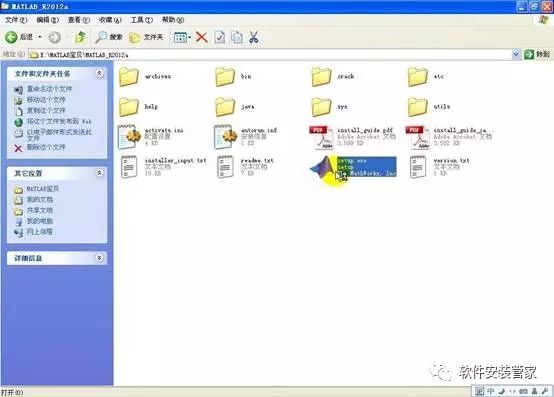Image resolution: width=554 pixels, height=397 pixels.
Task: Select the crack folder
Action: click(333, 77)
